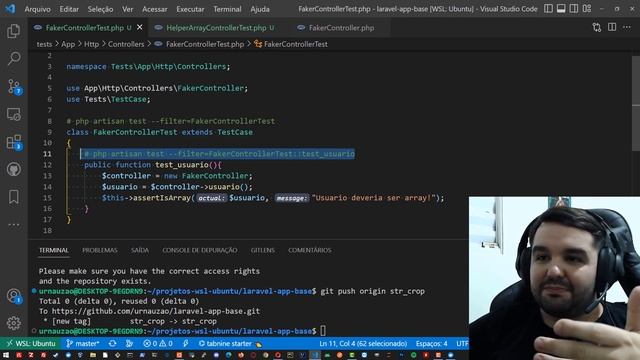The image size is (640, 360).
Task: Click the Synchronize Changes status bar icon
Action: [x=112, y=344]
